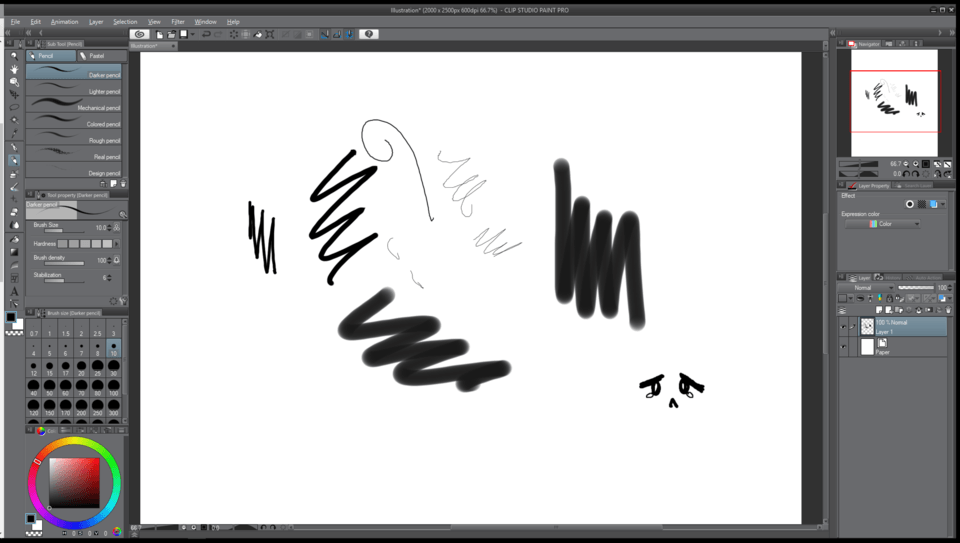Pick brush size preset 0.7

tap(34, 329)
